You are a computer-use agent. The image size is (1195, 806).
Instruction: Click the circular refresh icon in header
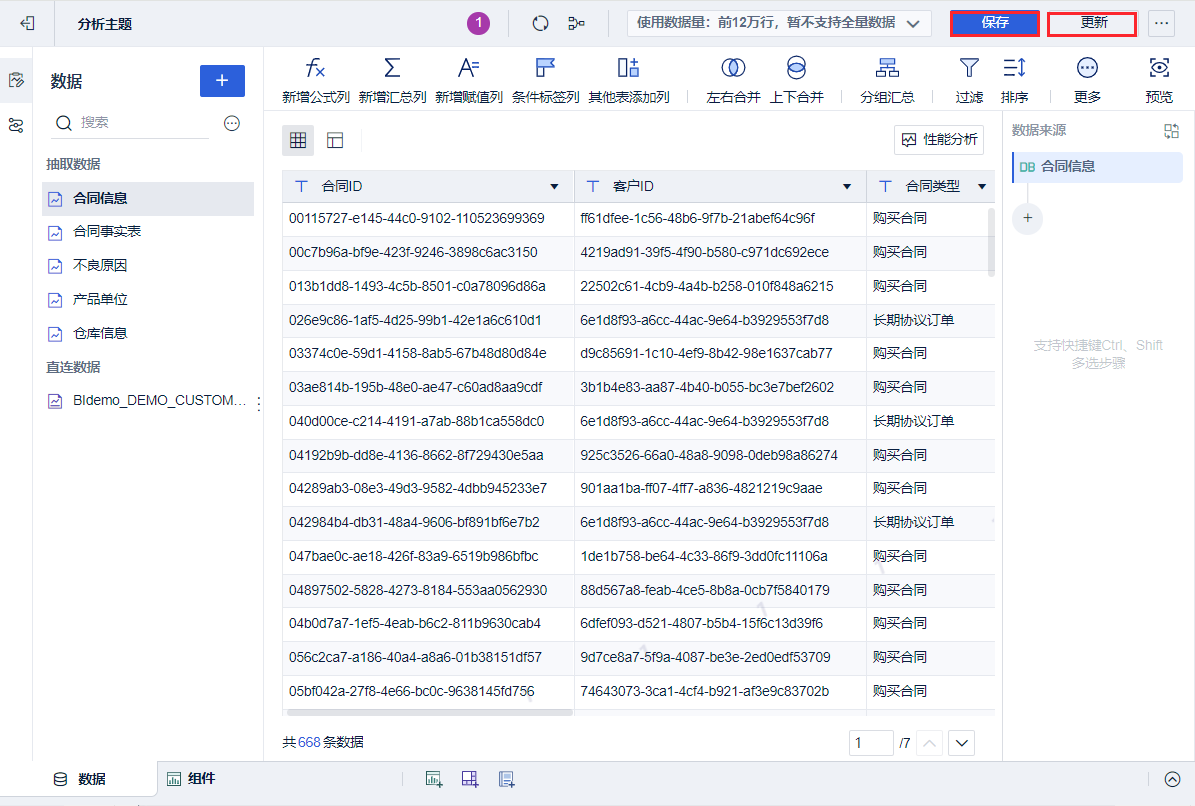click(x=540, y=24)
